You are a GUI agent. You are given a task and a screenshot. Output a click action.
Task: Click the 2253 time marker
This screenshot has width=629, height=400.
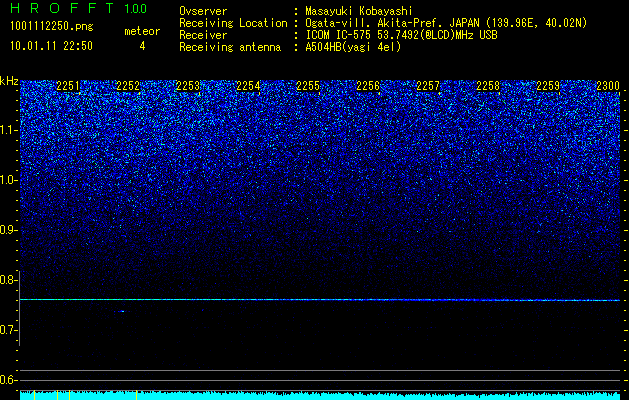pos(188,86)
